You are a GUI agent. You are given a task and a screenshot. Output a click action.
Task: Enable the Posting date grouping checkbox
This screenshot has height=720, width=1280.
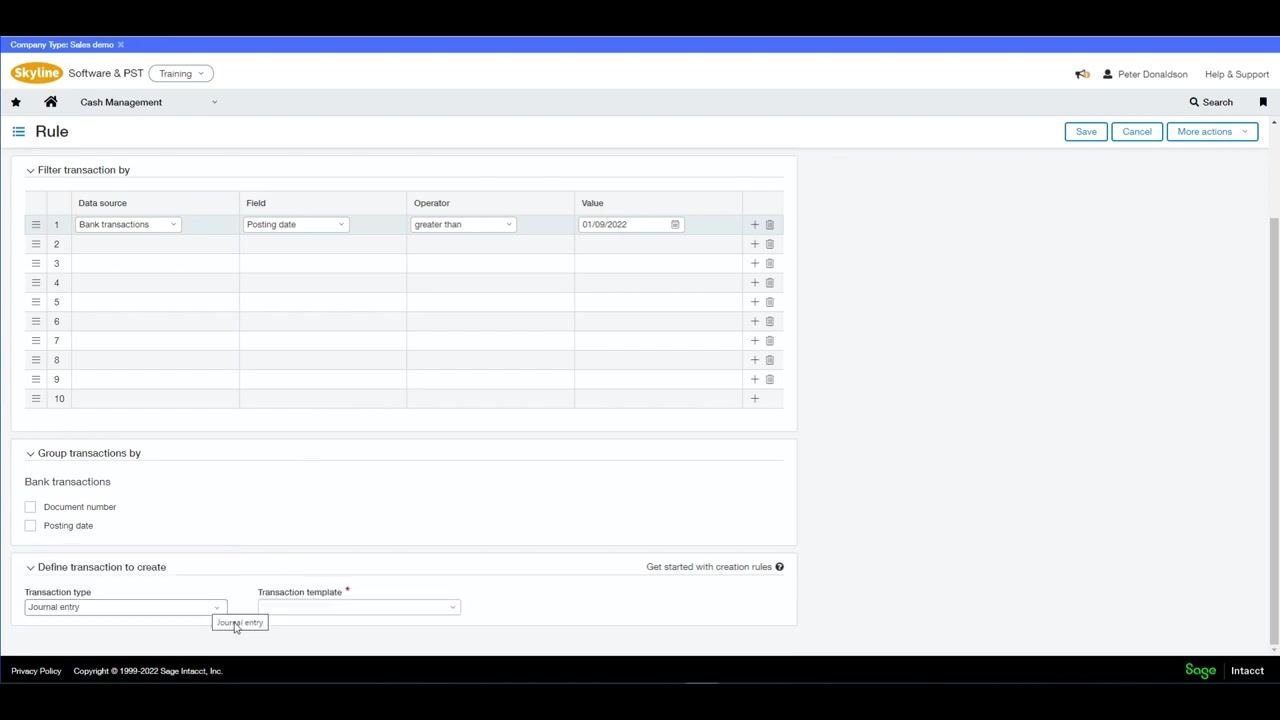pos(30,526)
